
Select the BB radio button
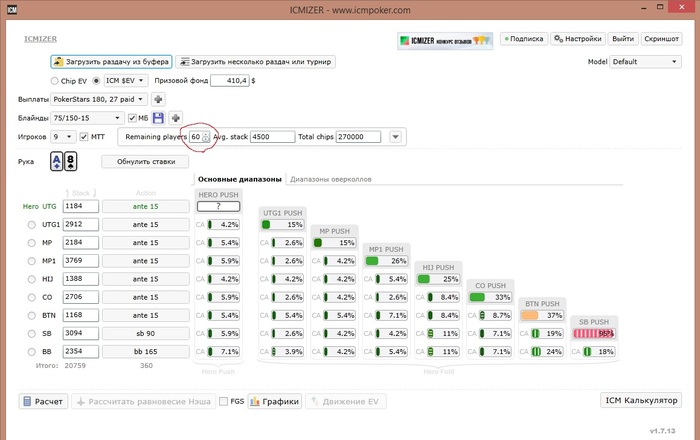[x=31, y=352]
